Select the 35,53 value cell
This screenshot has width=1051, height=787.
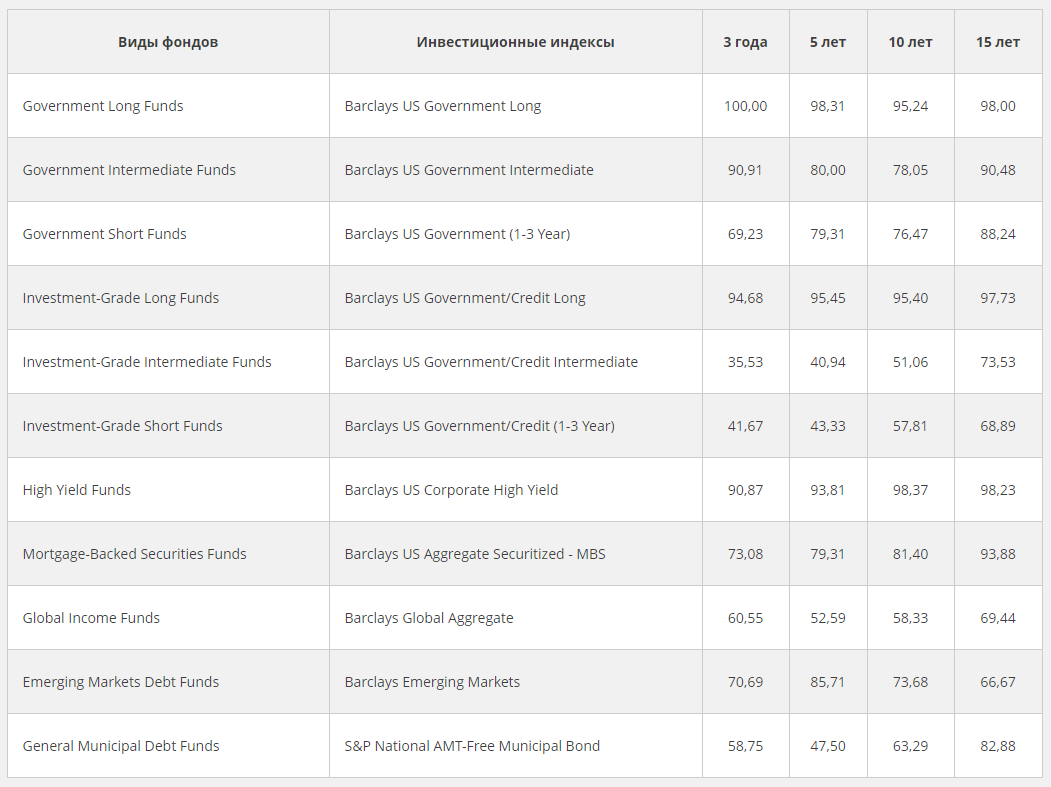point(745,362)
